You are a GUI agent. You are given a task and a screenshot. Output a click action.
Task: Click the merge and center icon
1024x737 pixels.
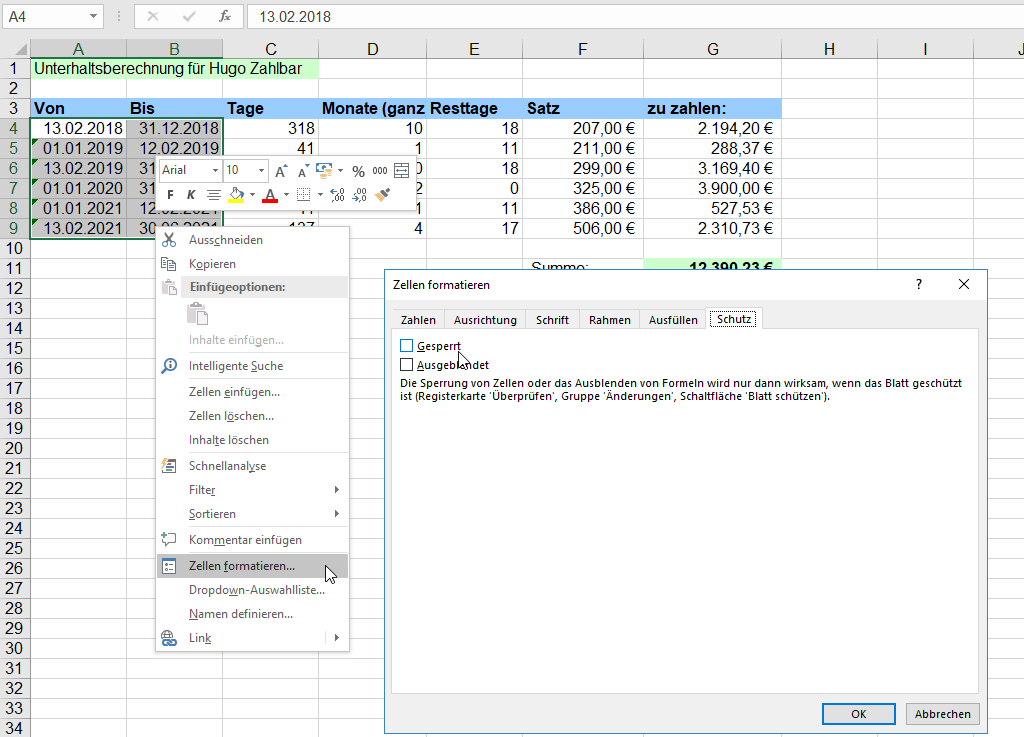coord(402,171)
